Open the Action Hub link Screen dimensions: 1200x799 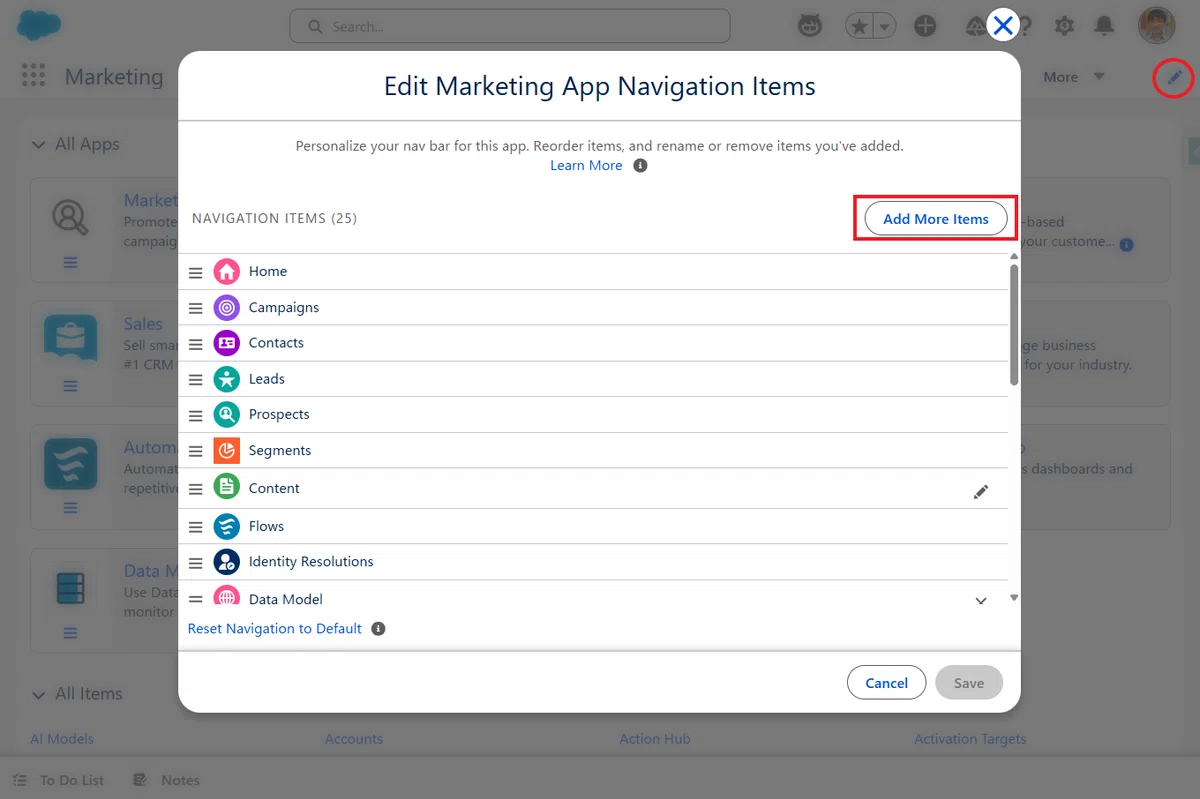point(655,739)
